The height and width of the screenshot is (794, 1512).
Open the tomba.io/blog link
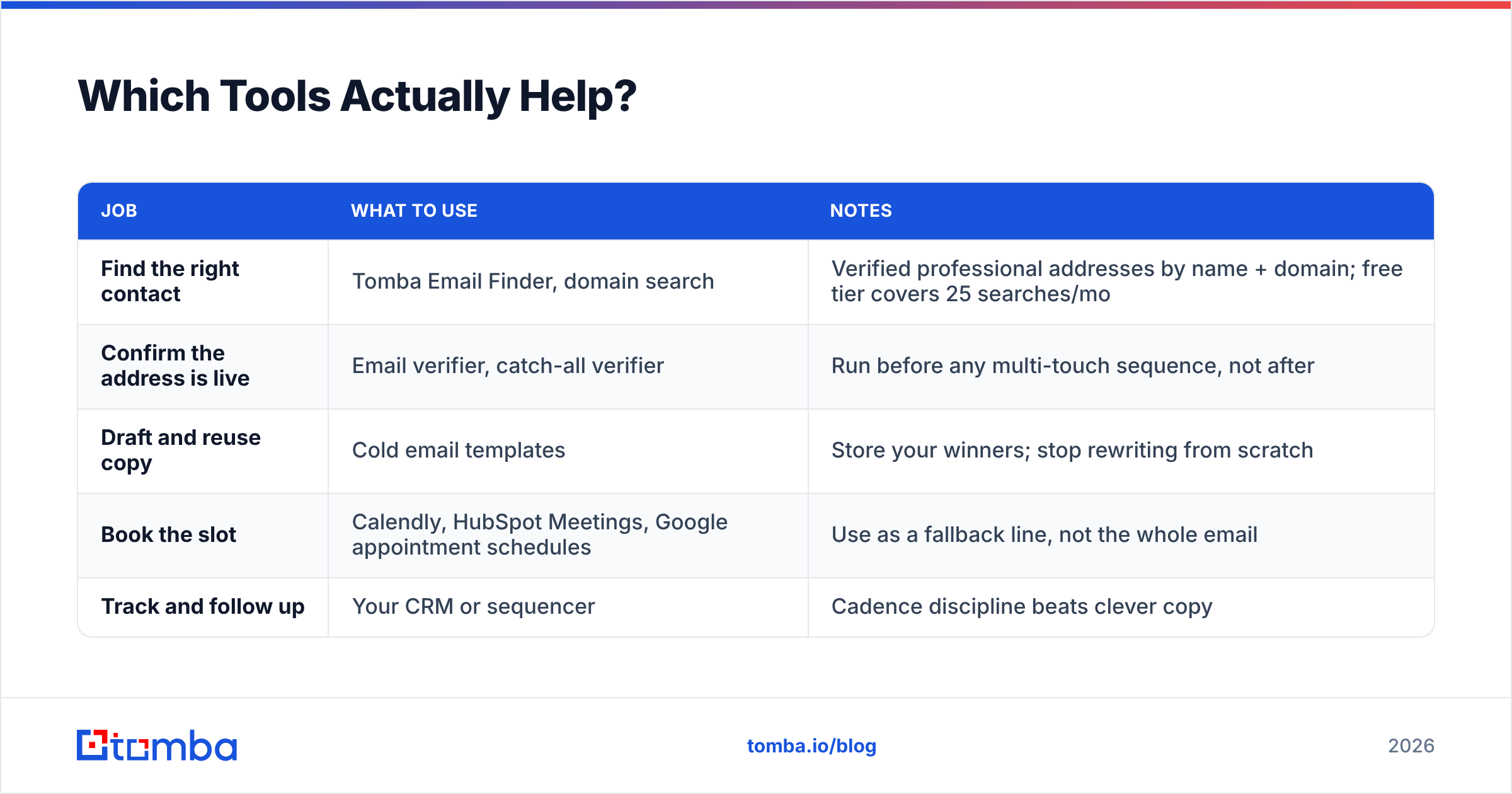tap(811, 746)
